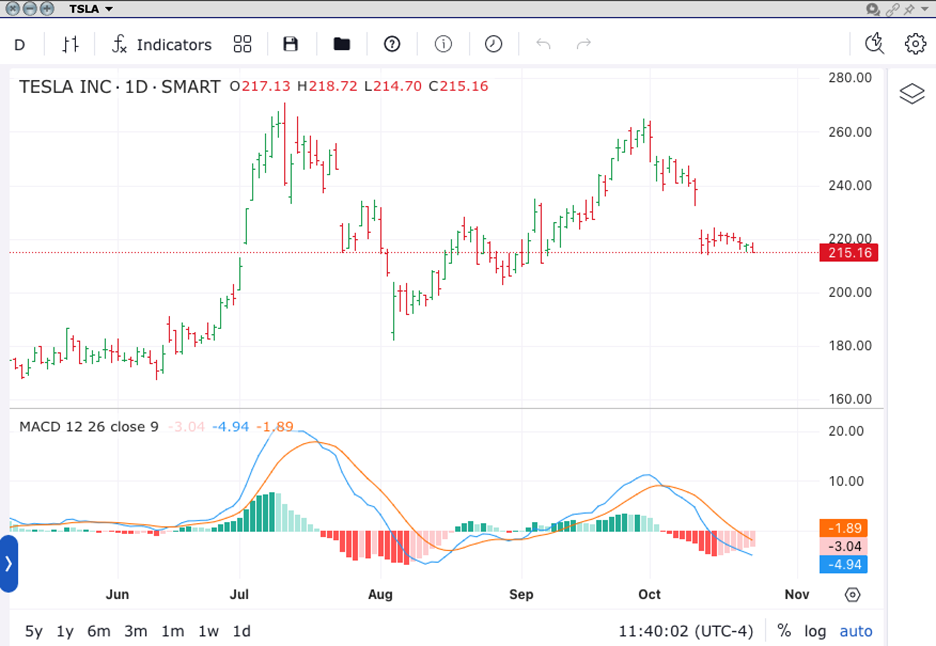Viewport: 936px width, 646px height.
Task: Click the TESLA INC · 1D · SMART title
Action: (120, 87)
